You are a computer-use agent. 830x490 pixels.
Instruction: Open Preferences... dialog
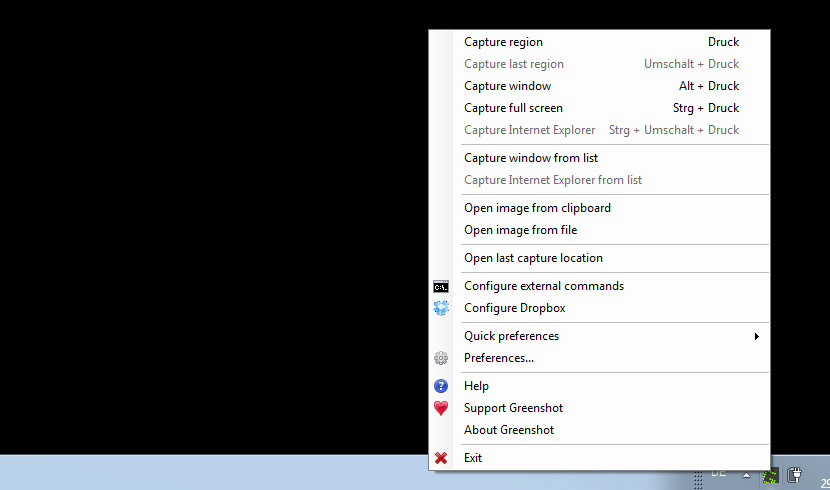tap(599, 358)
